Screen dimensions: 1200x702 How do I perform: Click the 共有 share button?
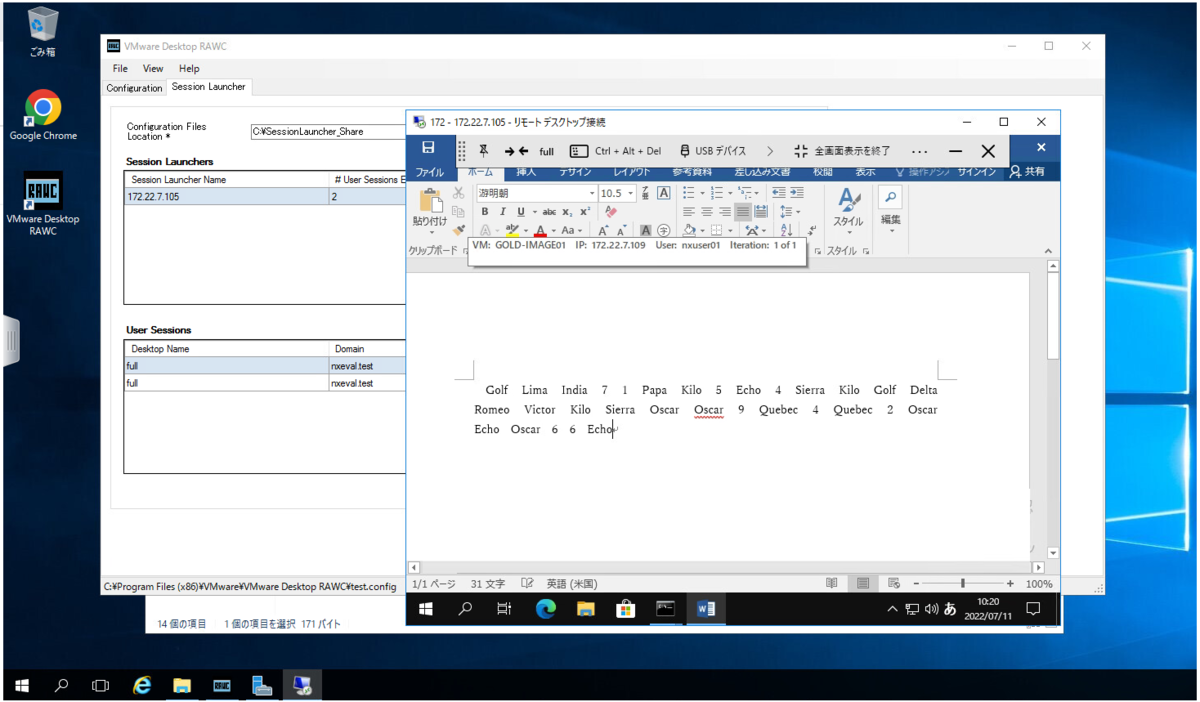pos(1027,172)
